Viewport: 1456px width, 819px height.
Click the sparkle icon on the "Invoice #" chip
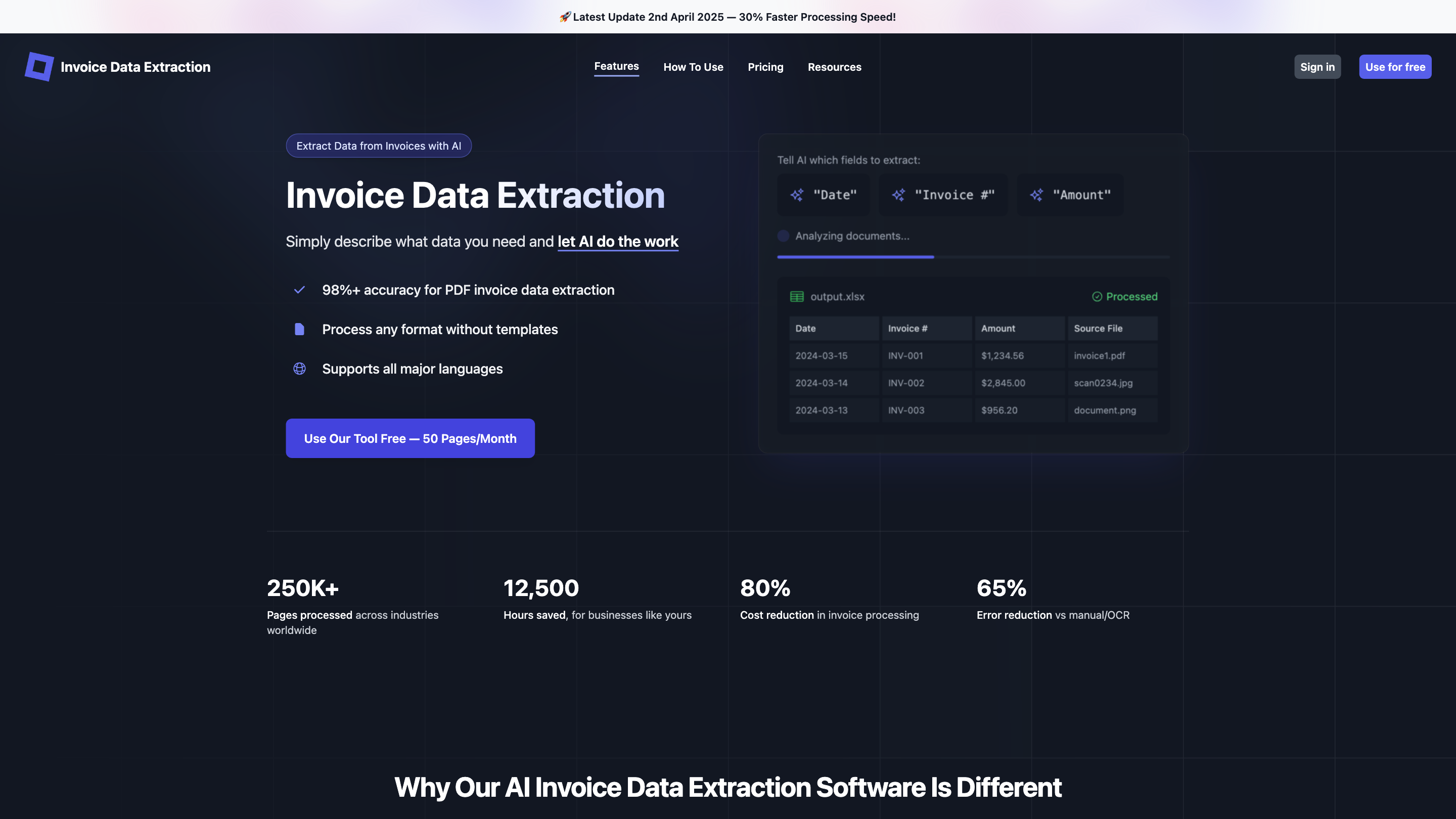click(899, 195)
